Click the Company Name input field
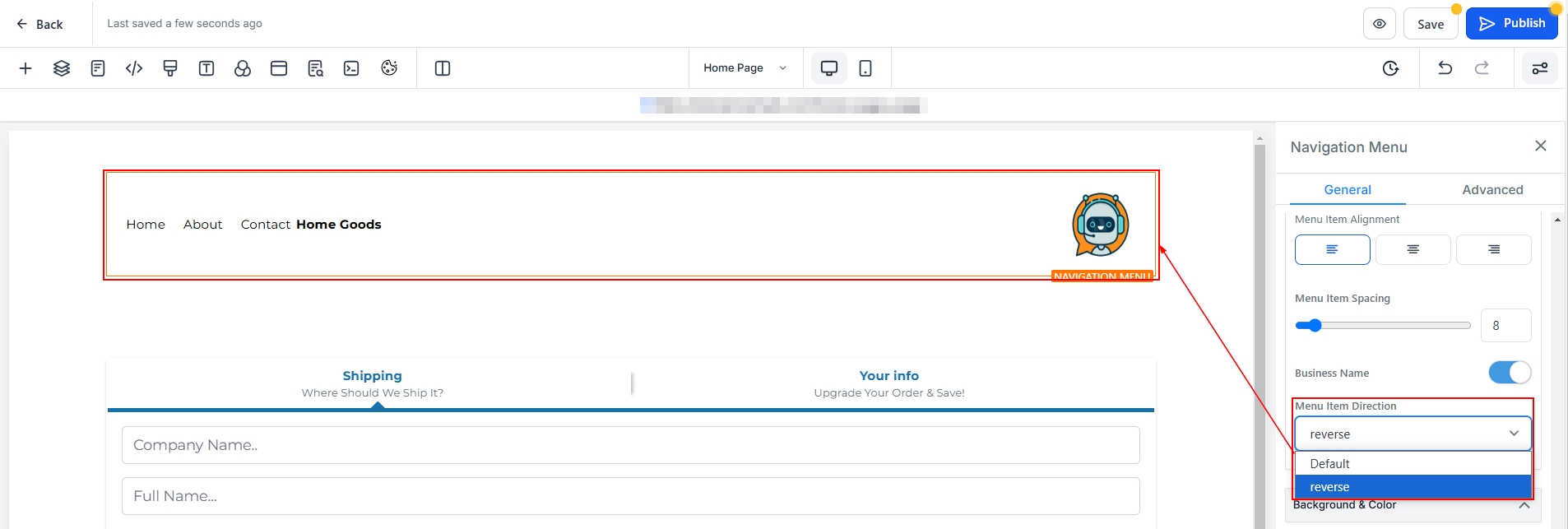The image size is (1568, 529). tap(630, 445)
